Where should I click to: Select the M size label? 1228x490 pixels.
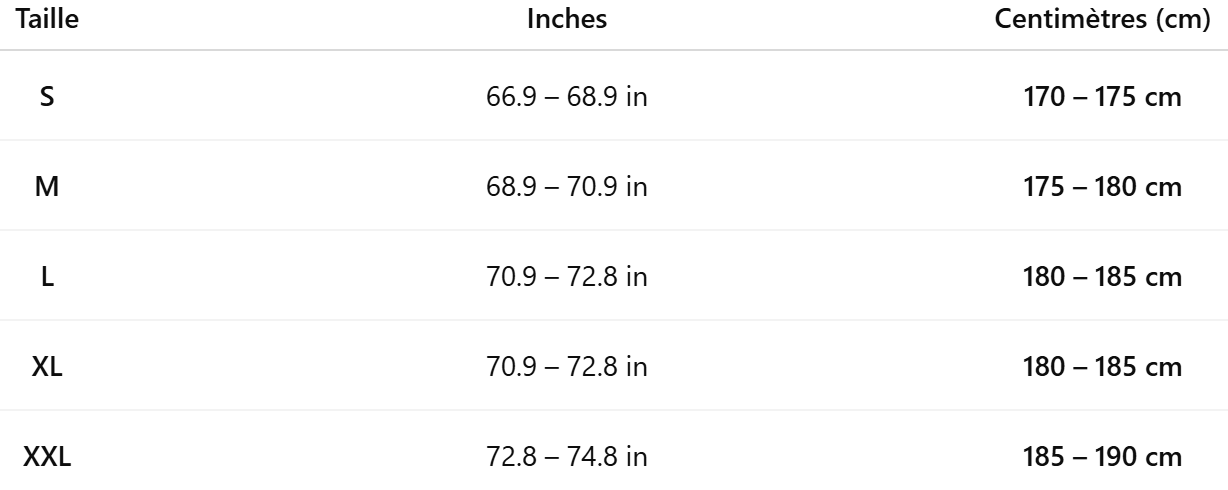[x=47, y=188]
